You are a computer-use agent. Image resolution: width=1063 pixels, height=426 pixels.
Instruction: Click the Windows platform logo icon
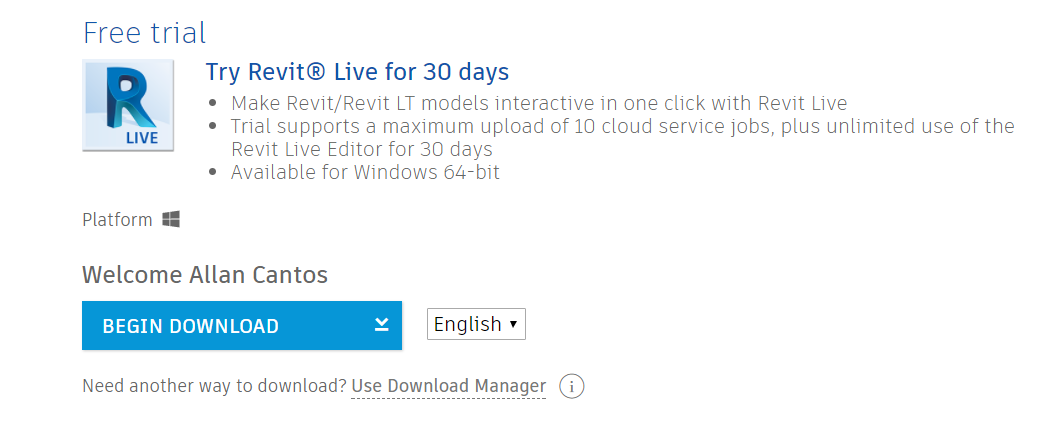171,219
